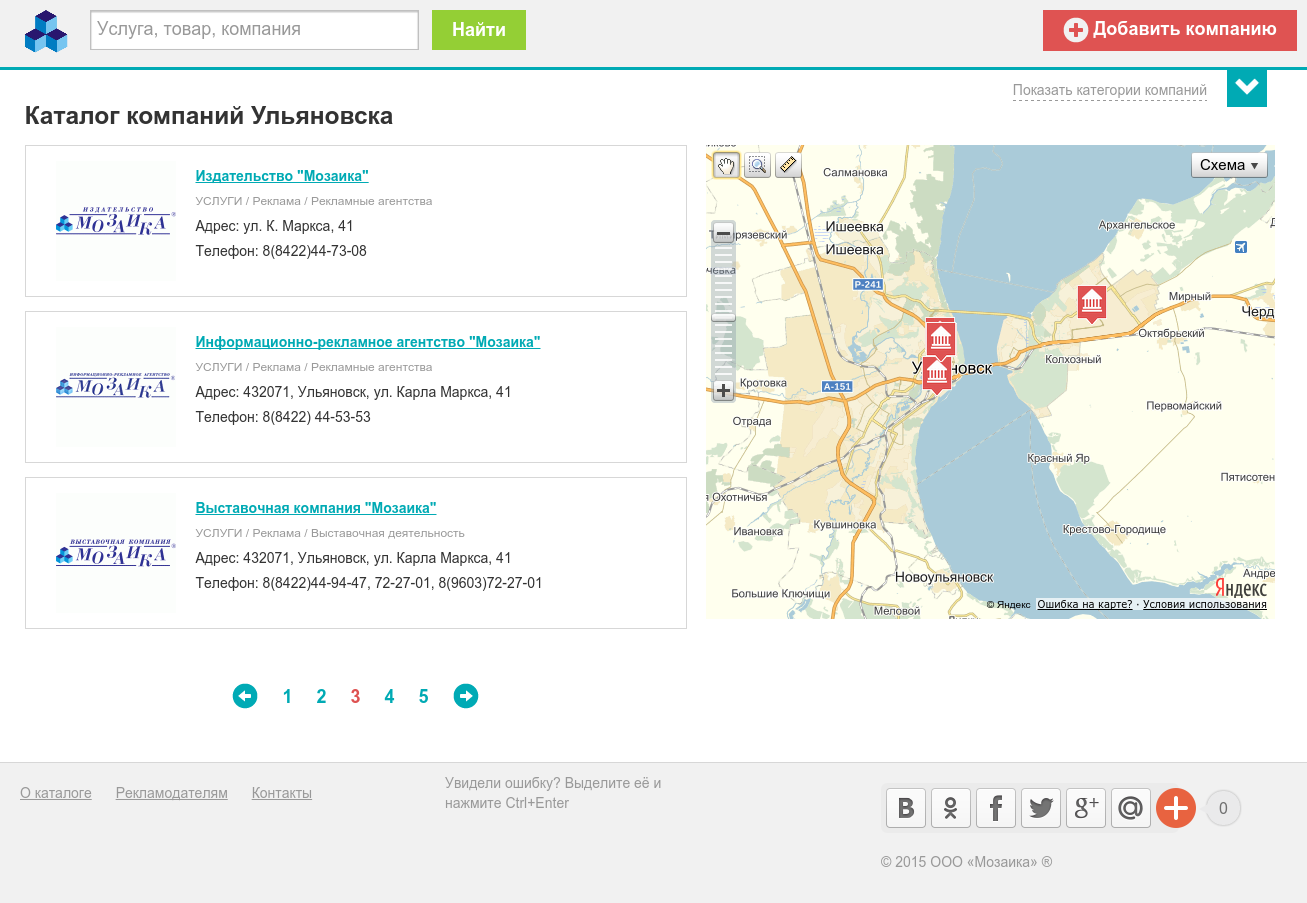The image size is (1307, 903).
Task: Open Информационно-рекламное агентство "Мозаика" link
Action: [x=368, y=342]
